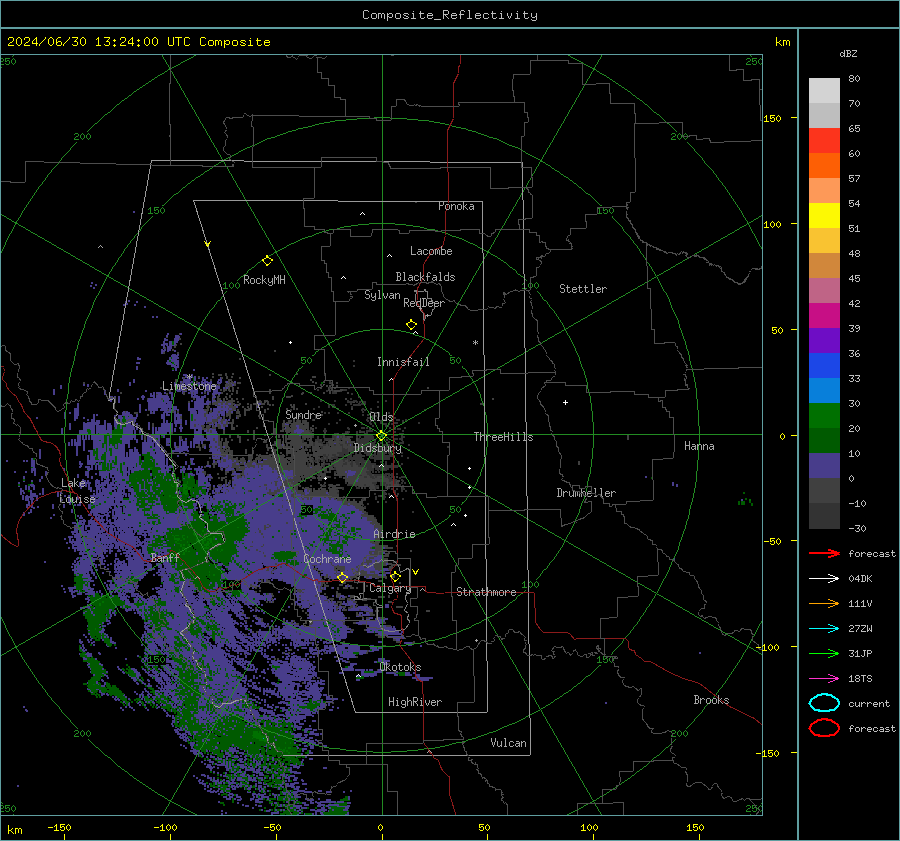Click the HighRiver town label
The height and width of the screenshot is (841, 900).
[415, 703]
